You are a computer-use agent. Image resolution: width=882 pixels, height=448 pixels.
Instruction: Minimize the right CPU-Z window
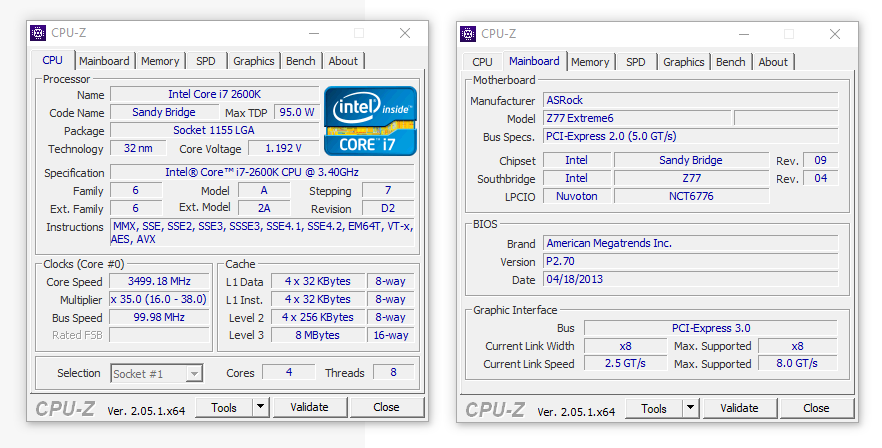[744, 34]
